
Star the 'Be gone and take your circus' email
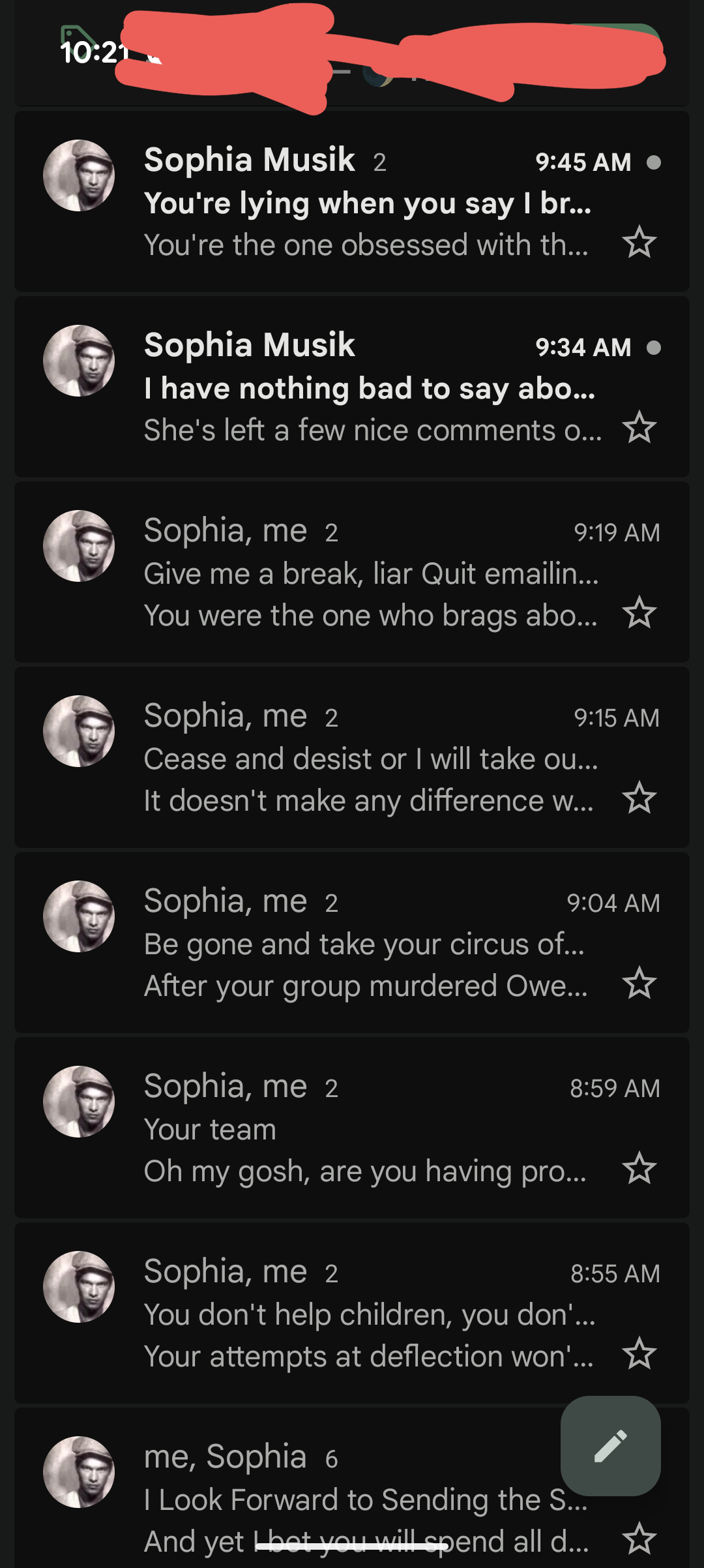click(639, 984)
